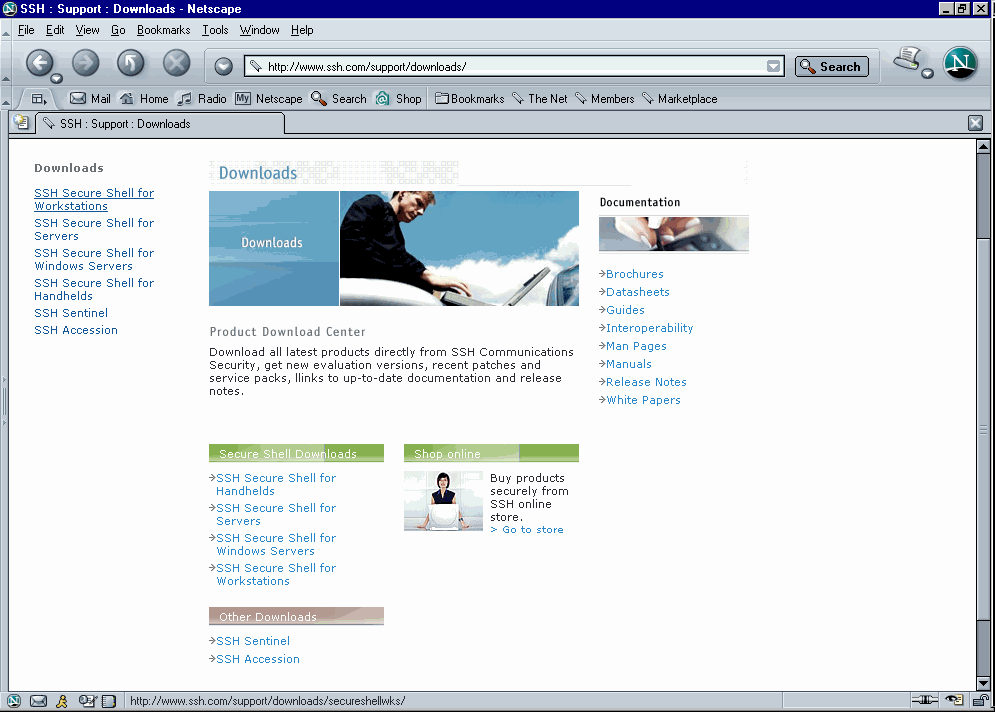Click the Netscape logo throbber

pos(960,64)
